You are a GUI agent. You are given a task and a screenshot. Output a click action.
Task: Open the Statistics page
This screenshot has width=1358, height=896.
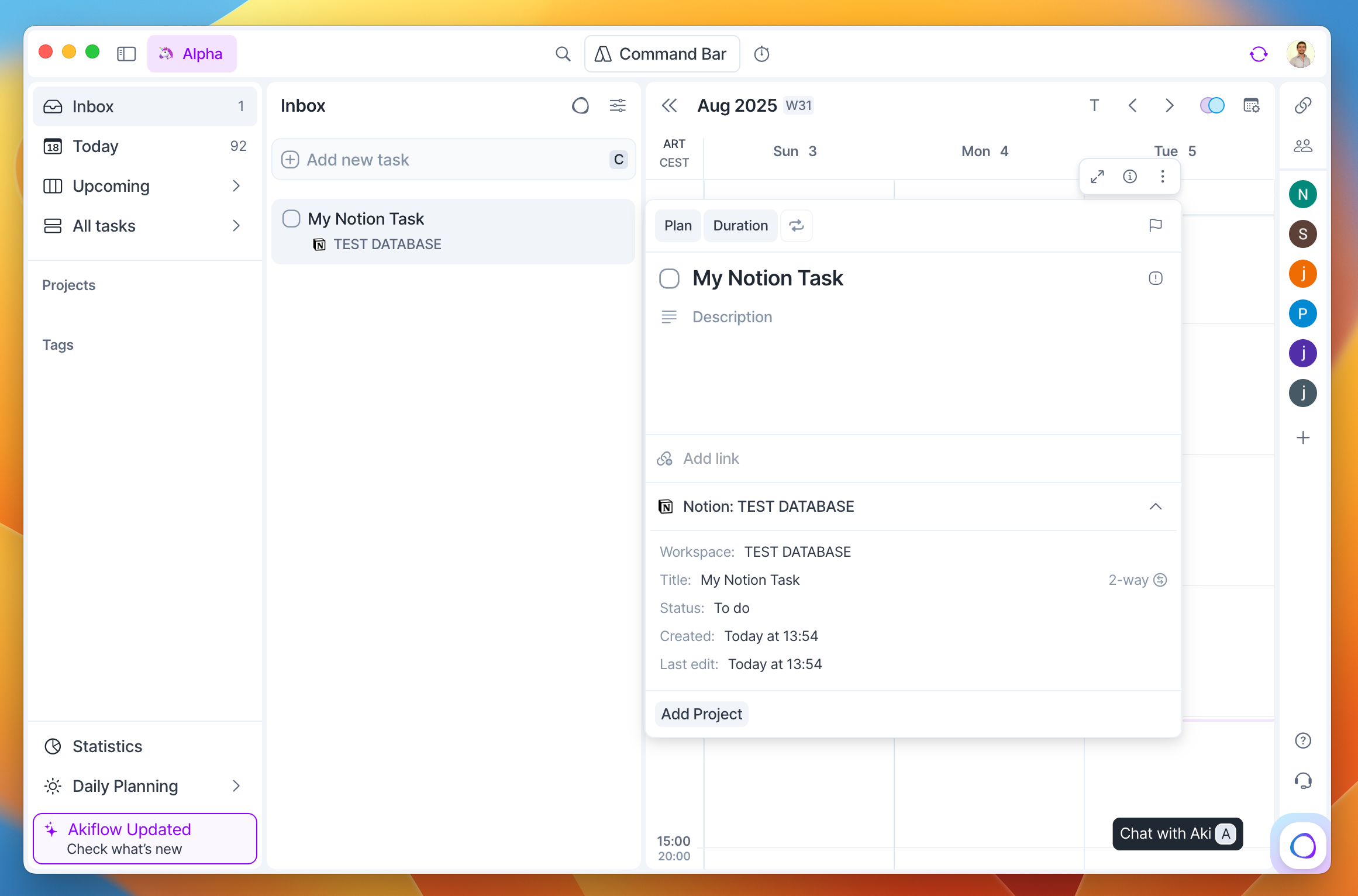coord(107,746)
